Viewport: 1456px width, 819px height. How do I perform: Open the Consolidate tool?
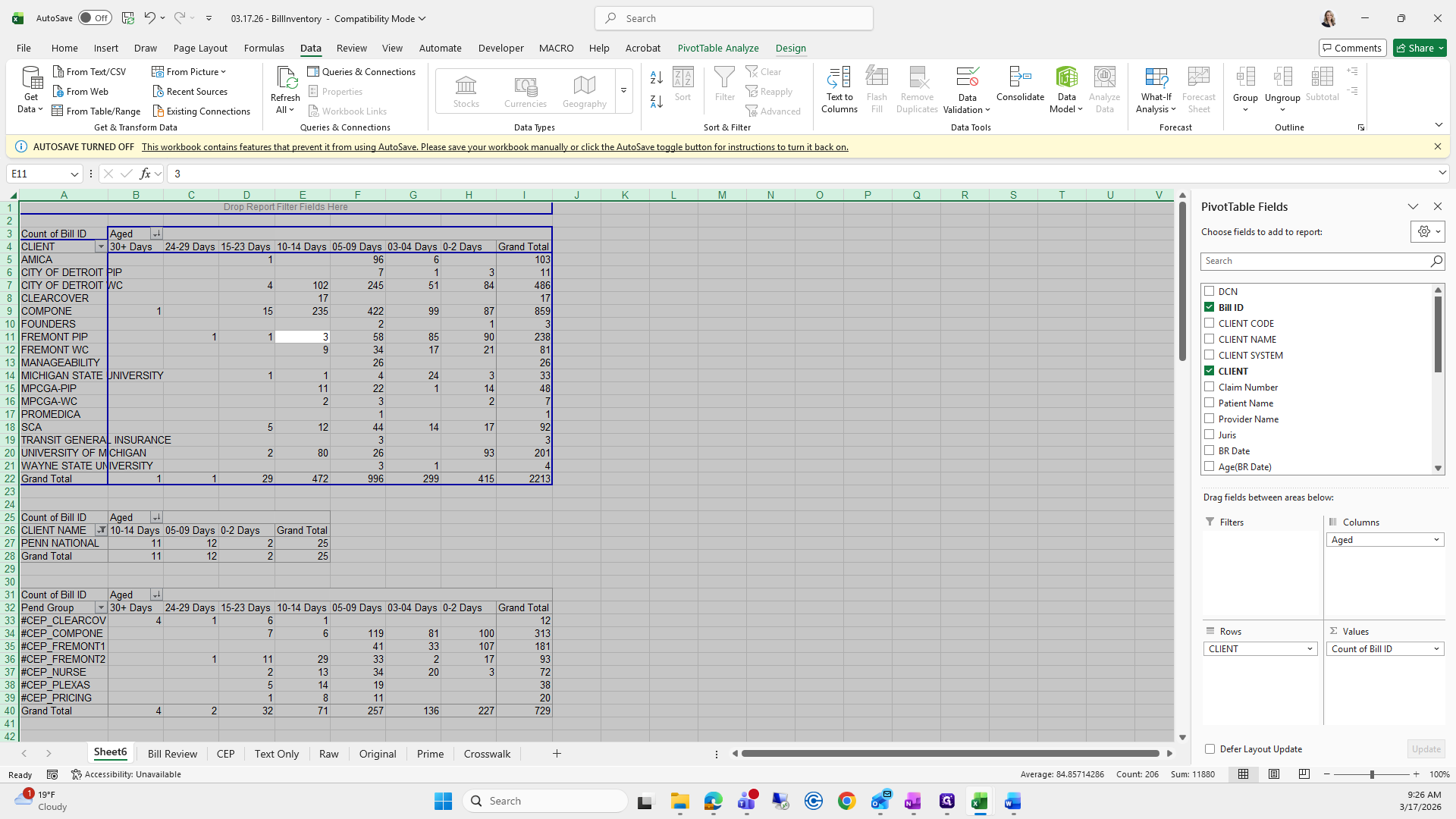(x=1020, y=78)
